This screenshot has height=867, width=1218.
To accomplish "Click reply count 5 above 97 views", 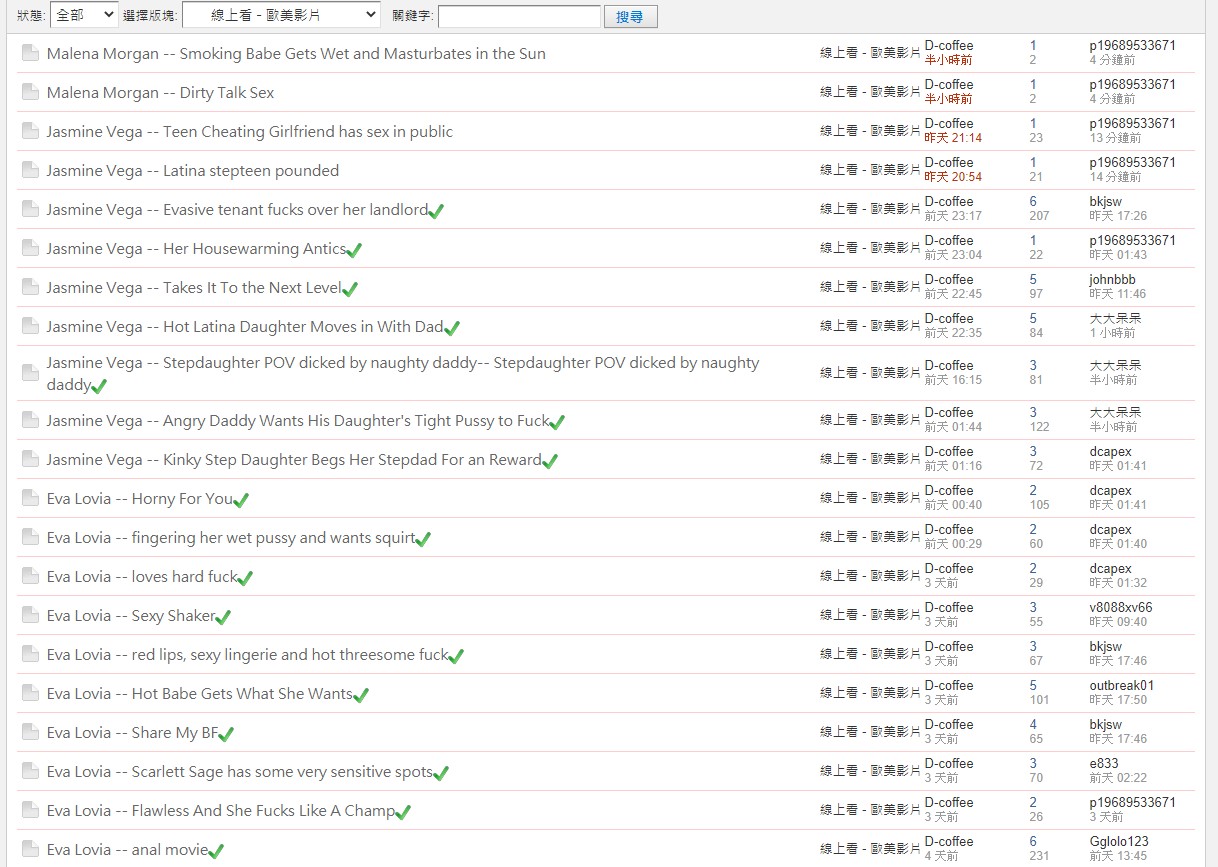I will (1033, 280).
